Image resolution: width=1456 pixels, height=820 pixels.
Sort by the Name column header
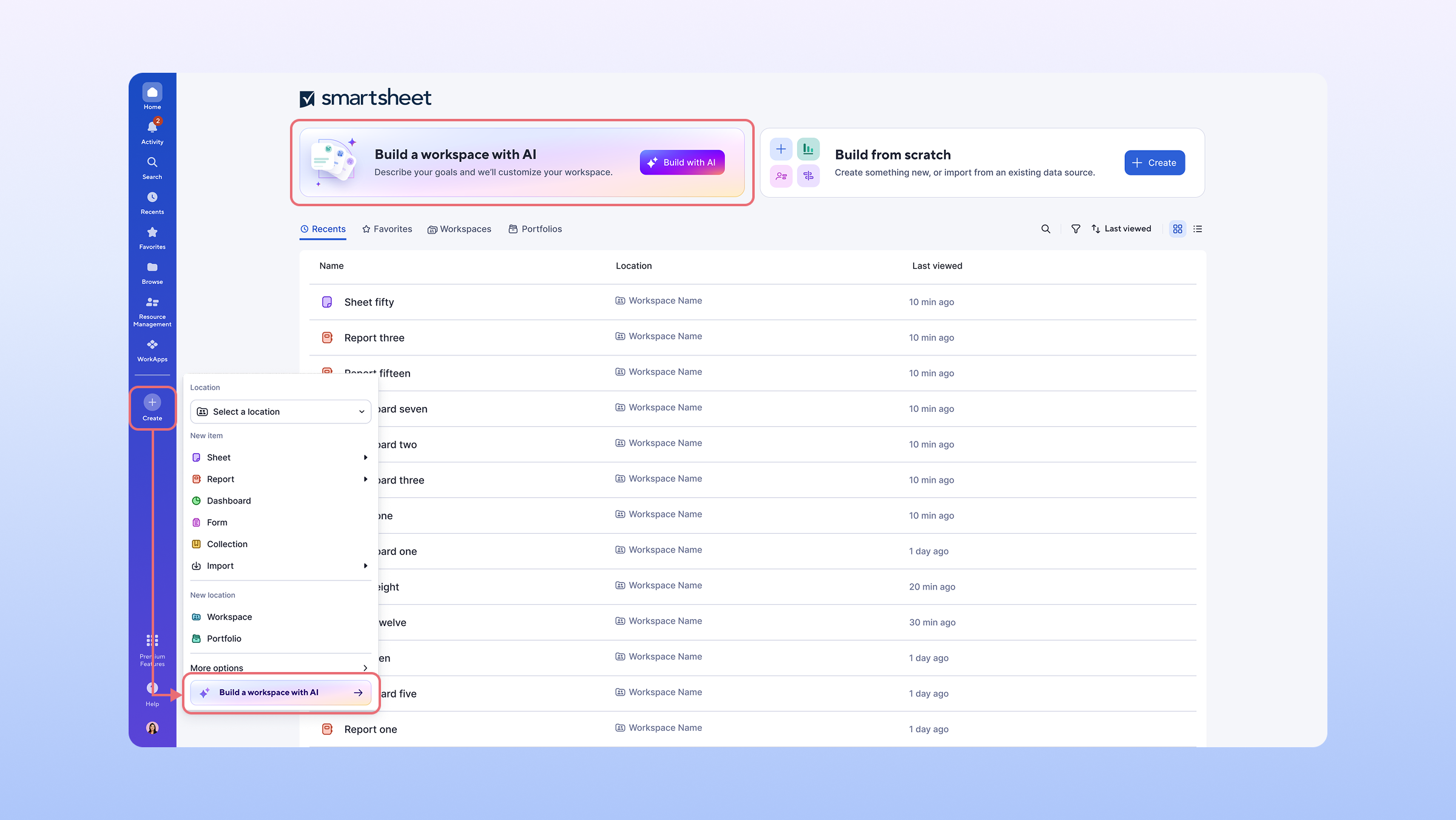pyautogui.click(x=331, y=266)
